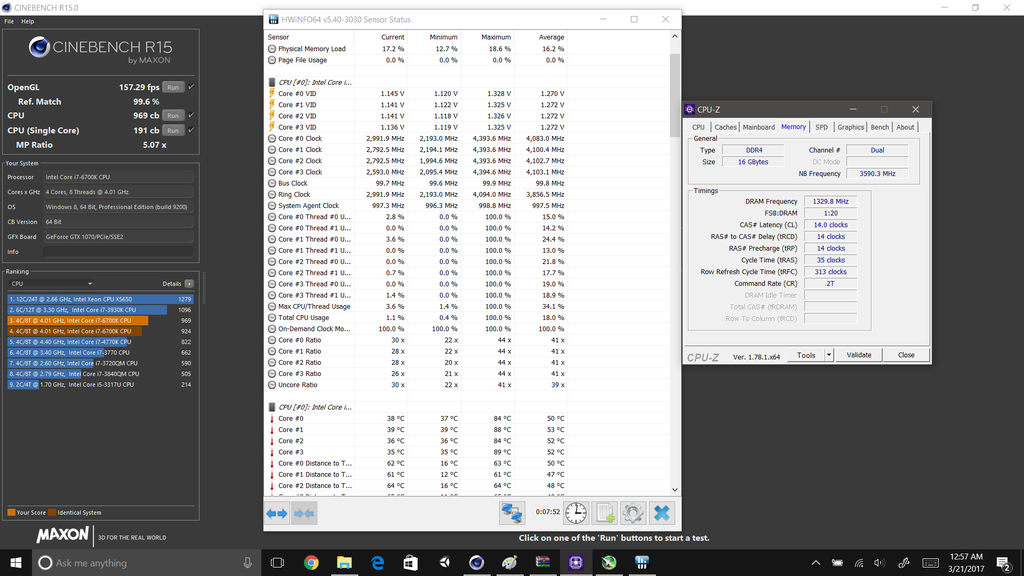Open Cinebench Help menu
1024x576 pixels.
27,22
